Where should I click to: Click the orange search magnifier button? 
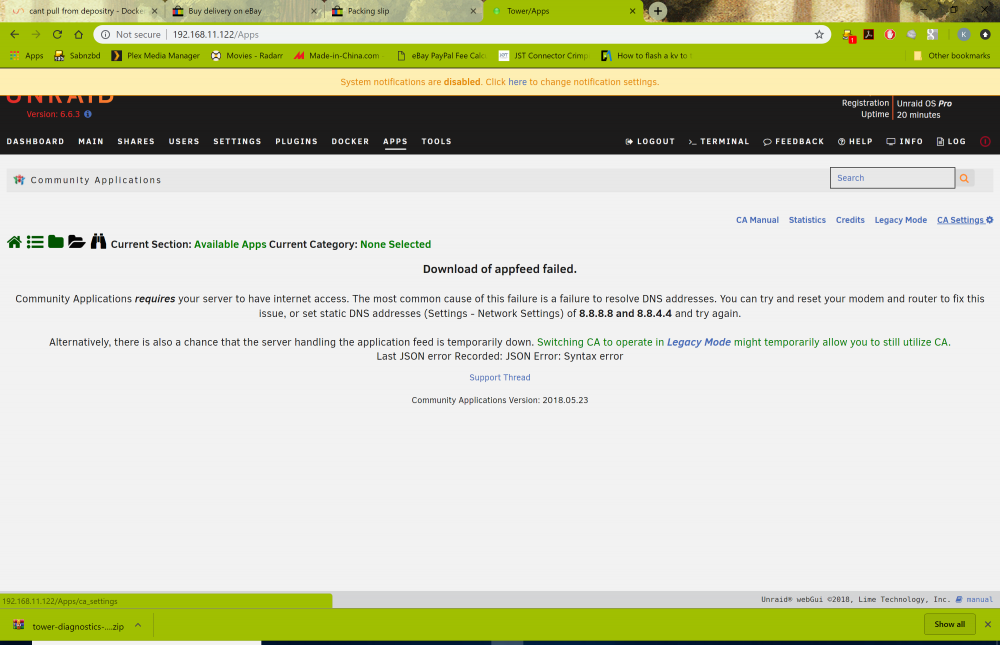tap(964, 179)
